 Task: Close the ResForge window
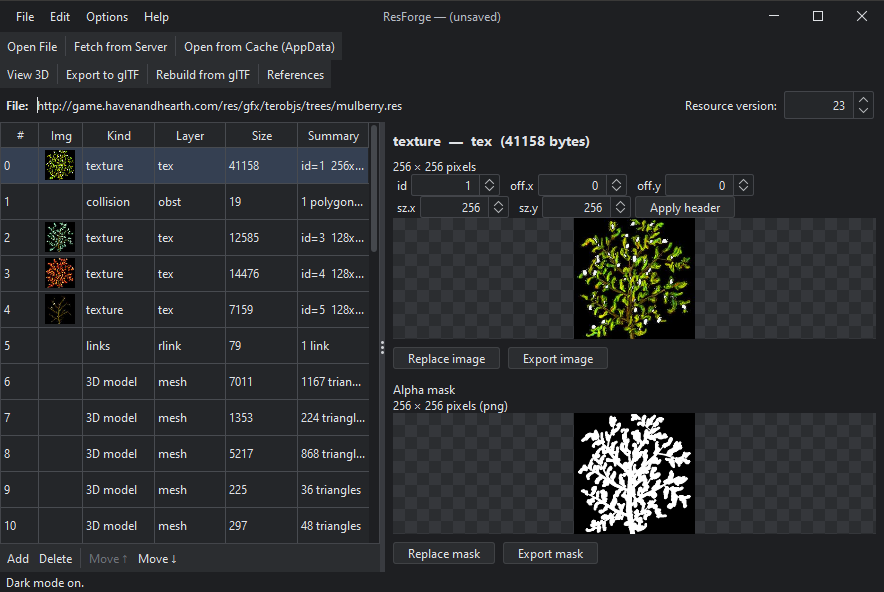[x=861, y=16]
